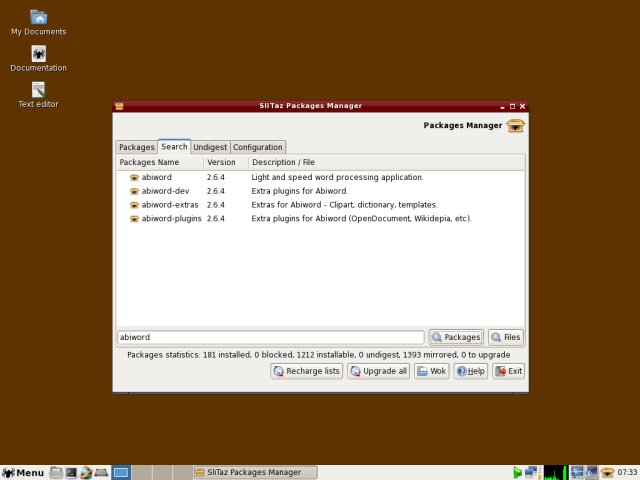
Task: Select the Search tab
Action: coord(174,147)
